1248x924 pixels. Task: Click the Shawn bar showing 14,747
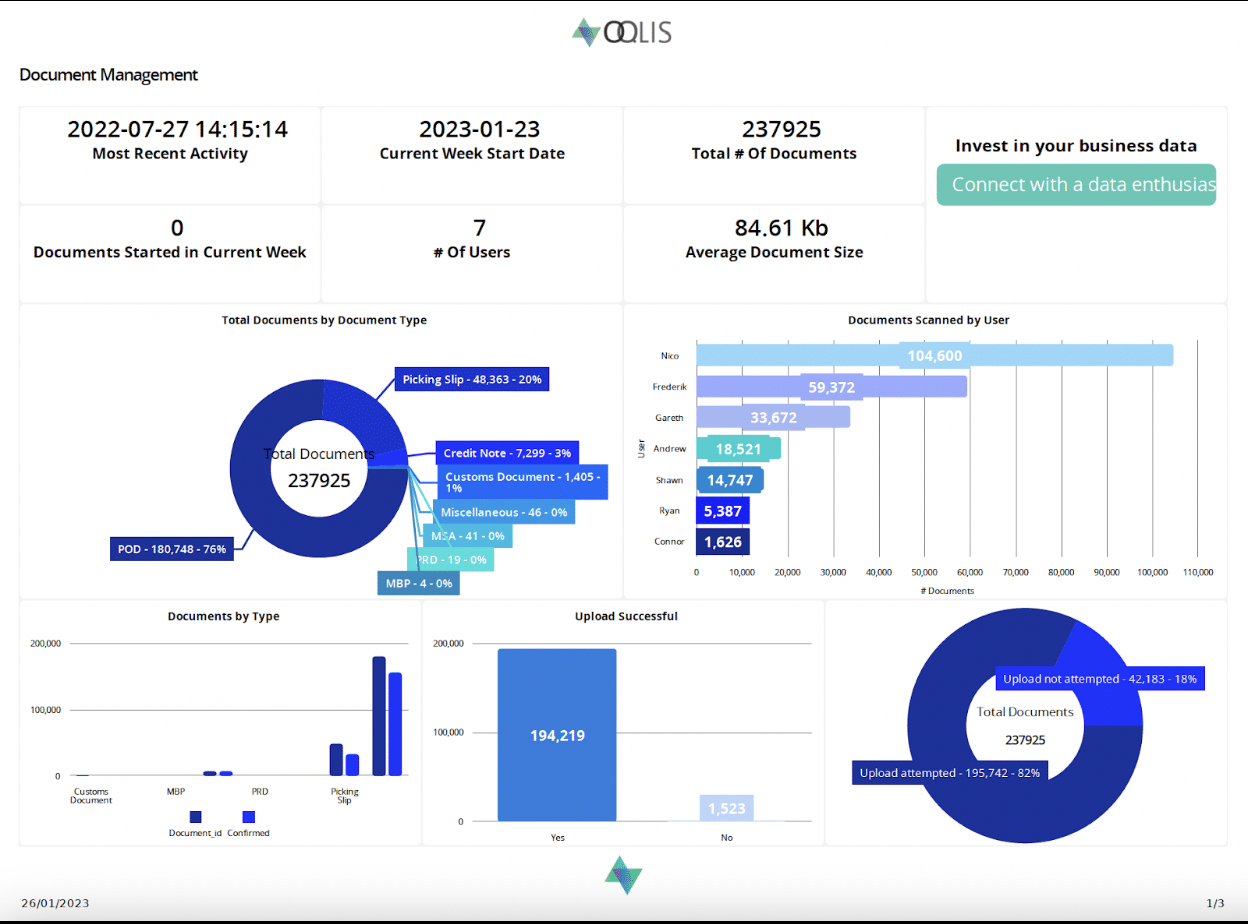point(730,480)
